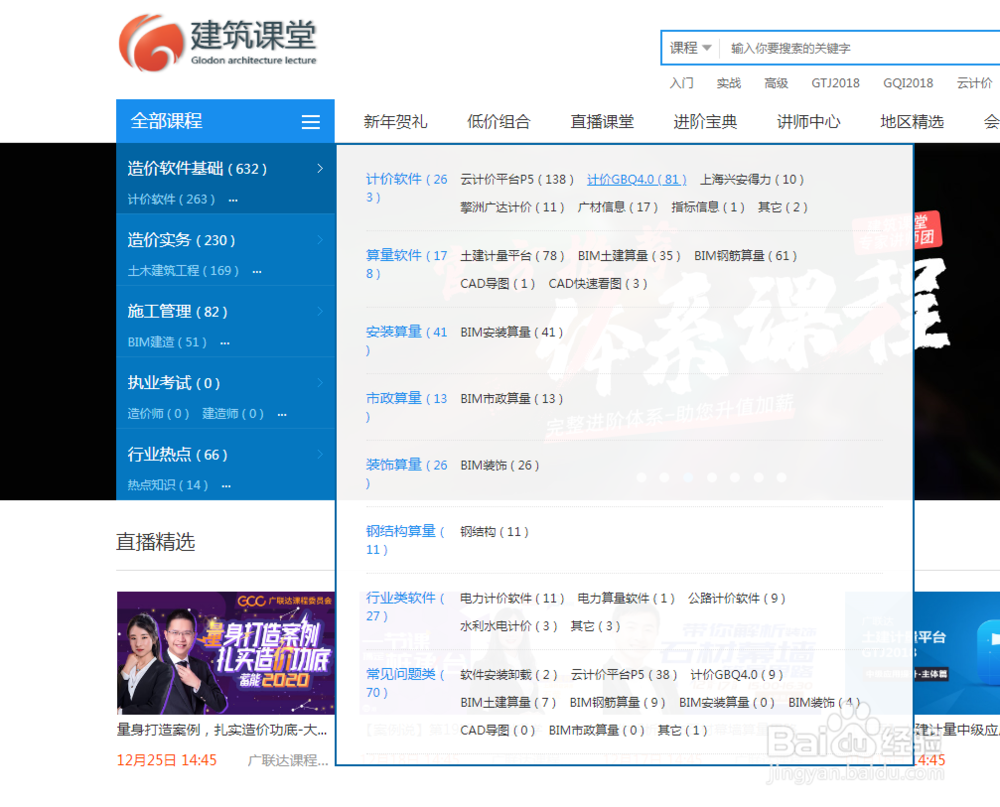This screenshot has width=1000, height=807.
Task: Select 软件安装卸载 (2) subcategory
Action: point(508,674)
